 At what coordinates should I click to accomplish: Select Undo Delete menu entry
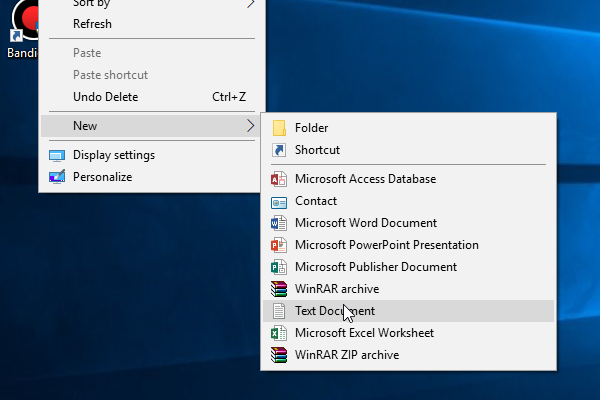pos(105,97)
